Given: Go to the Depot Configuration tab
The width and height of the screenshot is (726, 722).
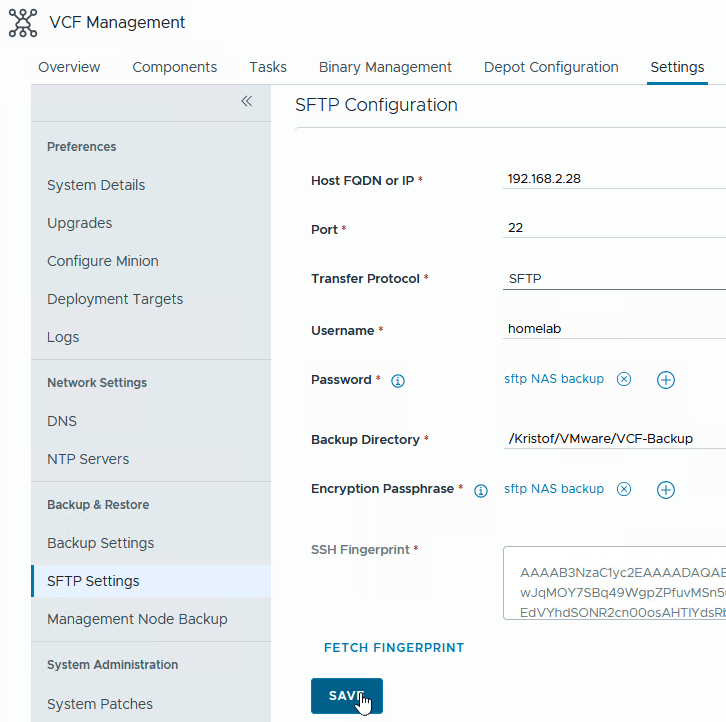Looking at the screenshot, I should tap(551, 67).
